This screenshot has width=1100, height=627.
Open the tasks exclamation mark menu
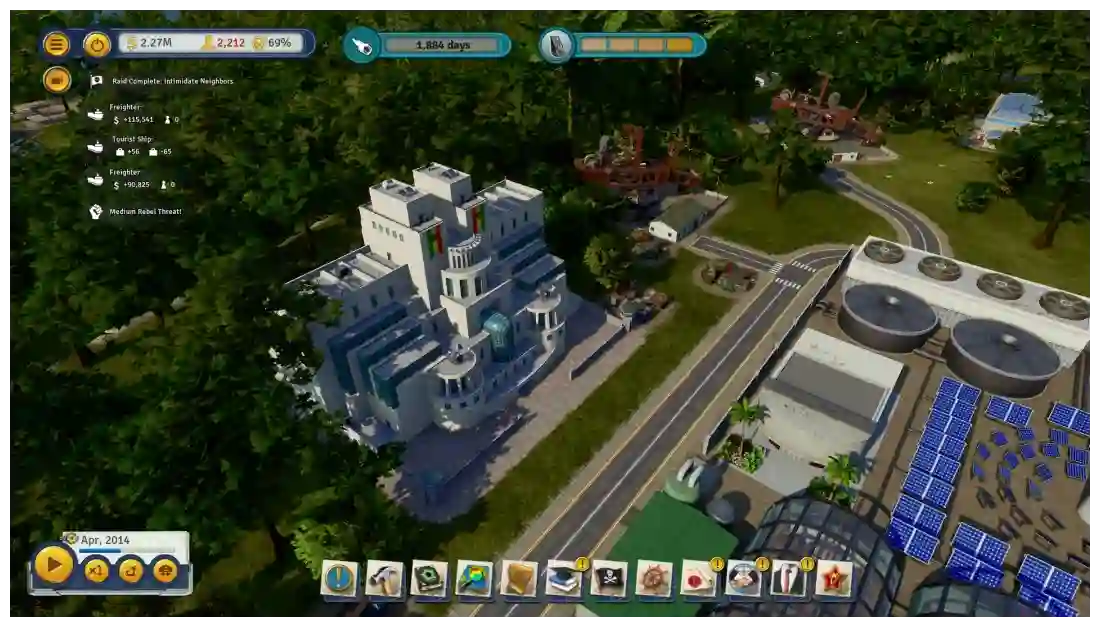click(x=340, y=579)
